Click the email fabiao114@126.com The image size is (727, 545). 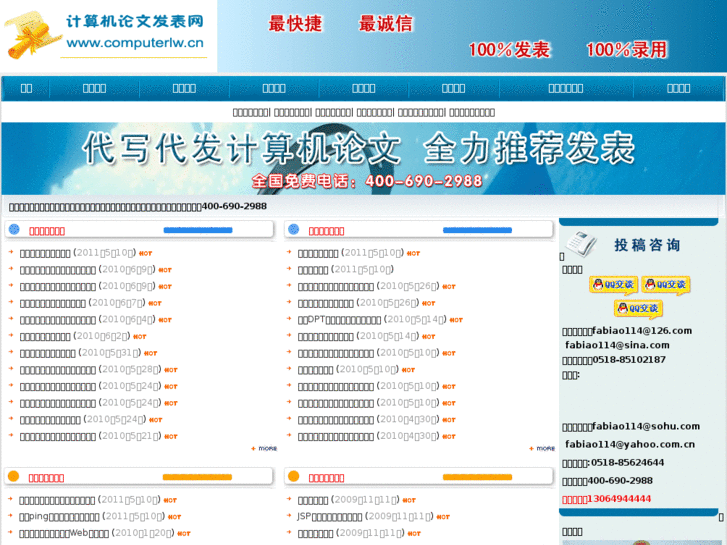(642, 331)
